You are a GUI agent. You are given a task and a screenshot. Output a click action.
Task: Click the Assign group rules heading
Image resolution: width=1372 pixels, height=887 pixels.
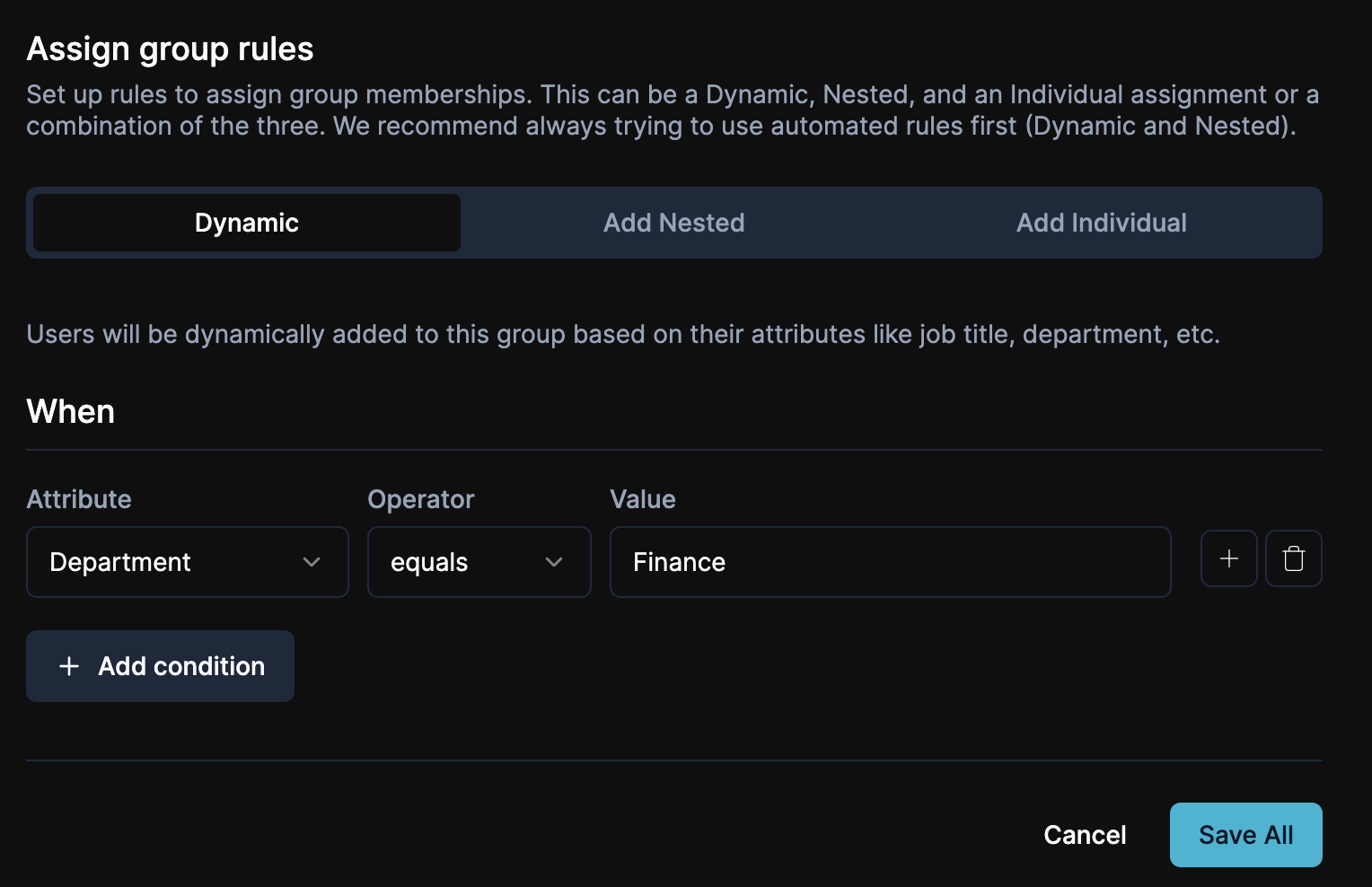[x=170, y=48]
